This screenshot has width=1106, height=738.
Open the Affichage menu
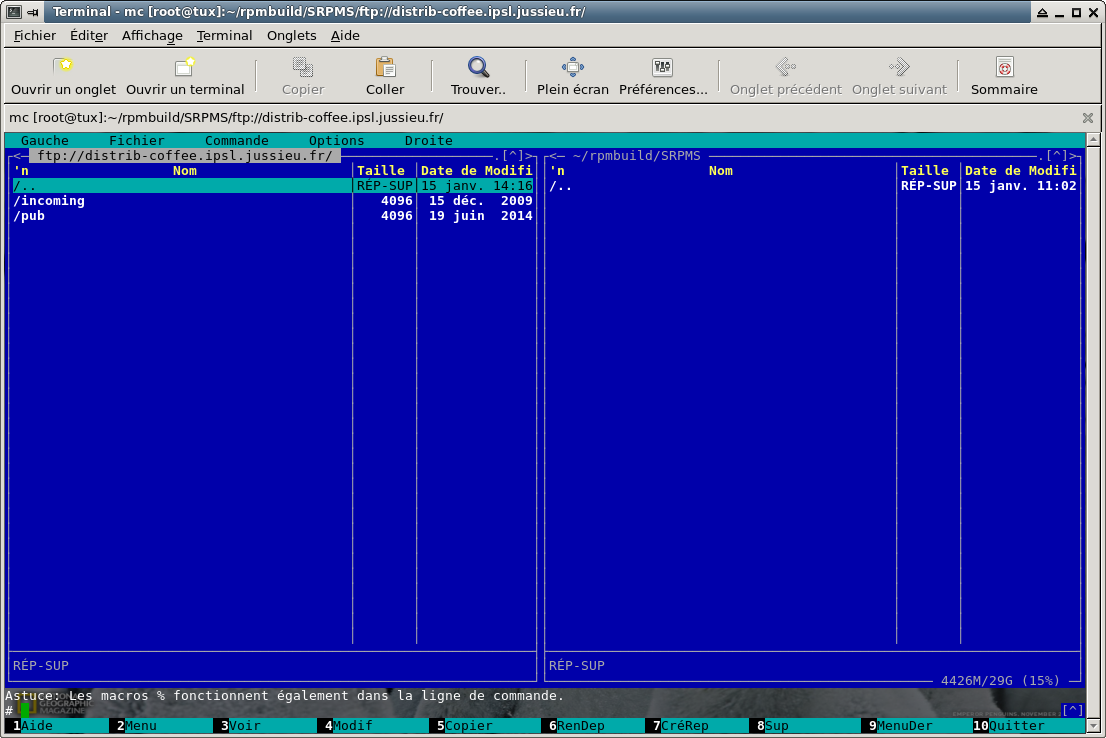[152, 35]
